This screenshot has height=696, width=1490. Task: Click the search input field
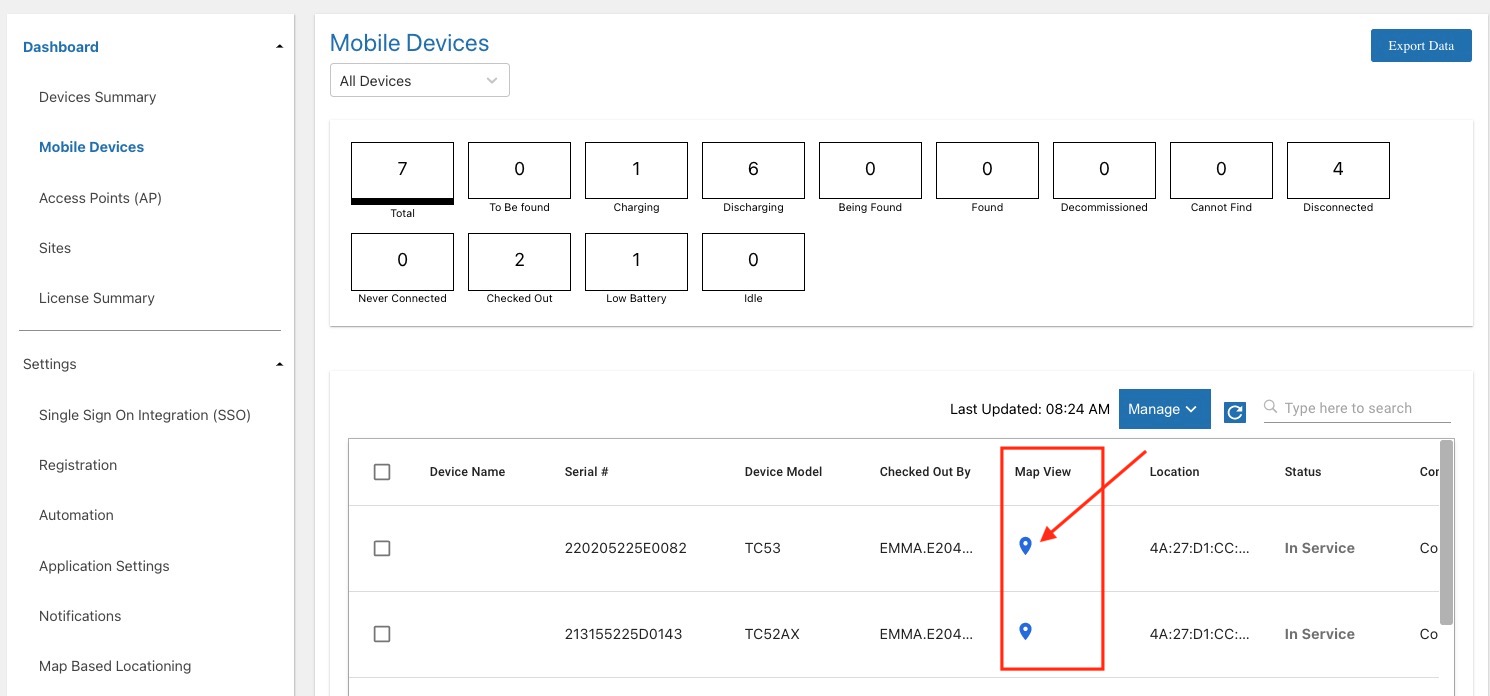pos(1358,407)
